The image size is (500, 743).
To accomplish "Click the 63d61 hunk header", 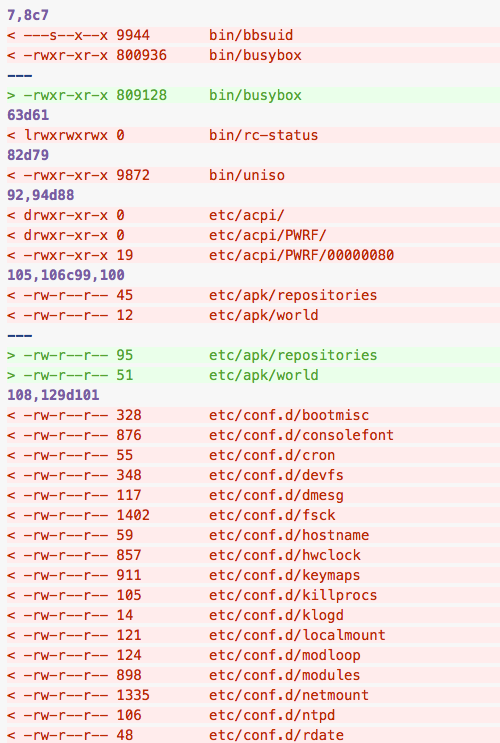I will coord(28,115).
